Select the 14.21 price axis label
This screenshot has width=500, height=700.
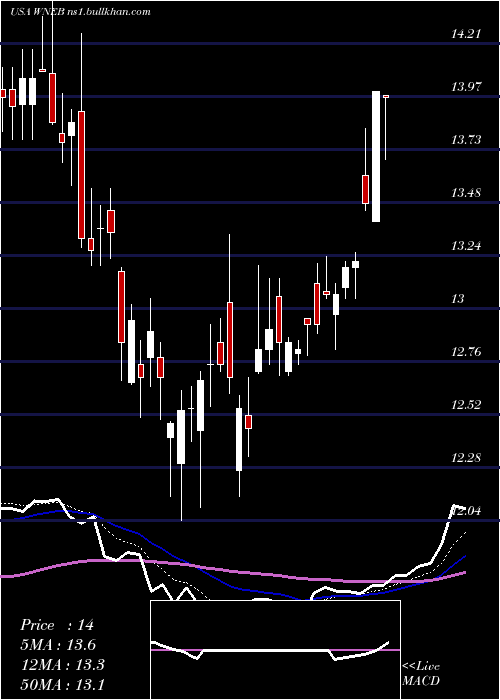(466, 33)
